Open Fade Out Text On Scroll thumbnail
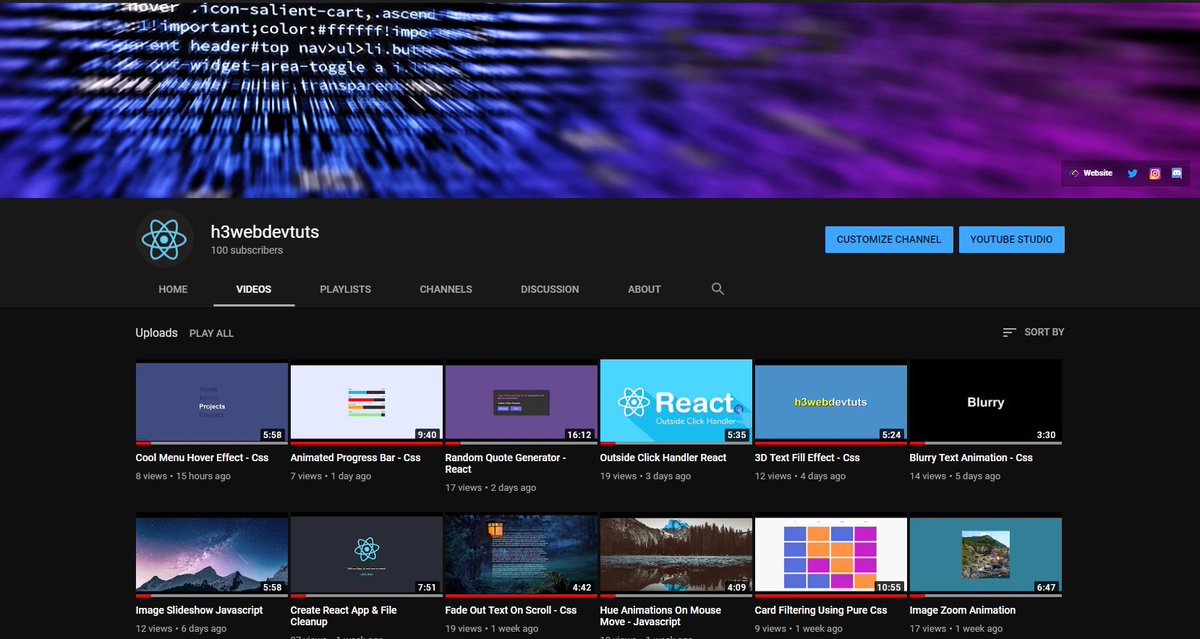The image size is (1200, 639). (x=521, y=556)
